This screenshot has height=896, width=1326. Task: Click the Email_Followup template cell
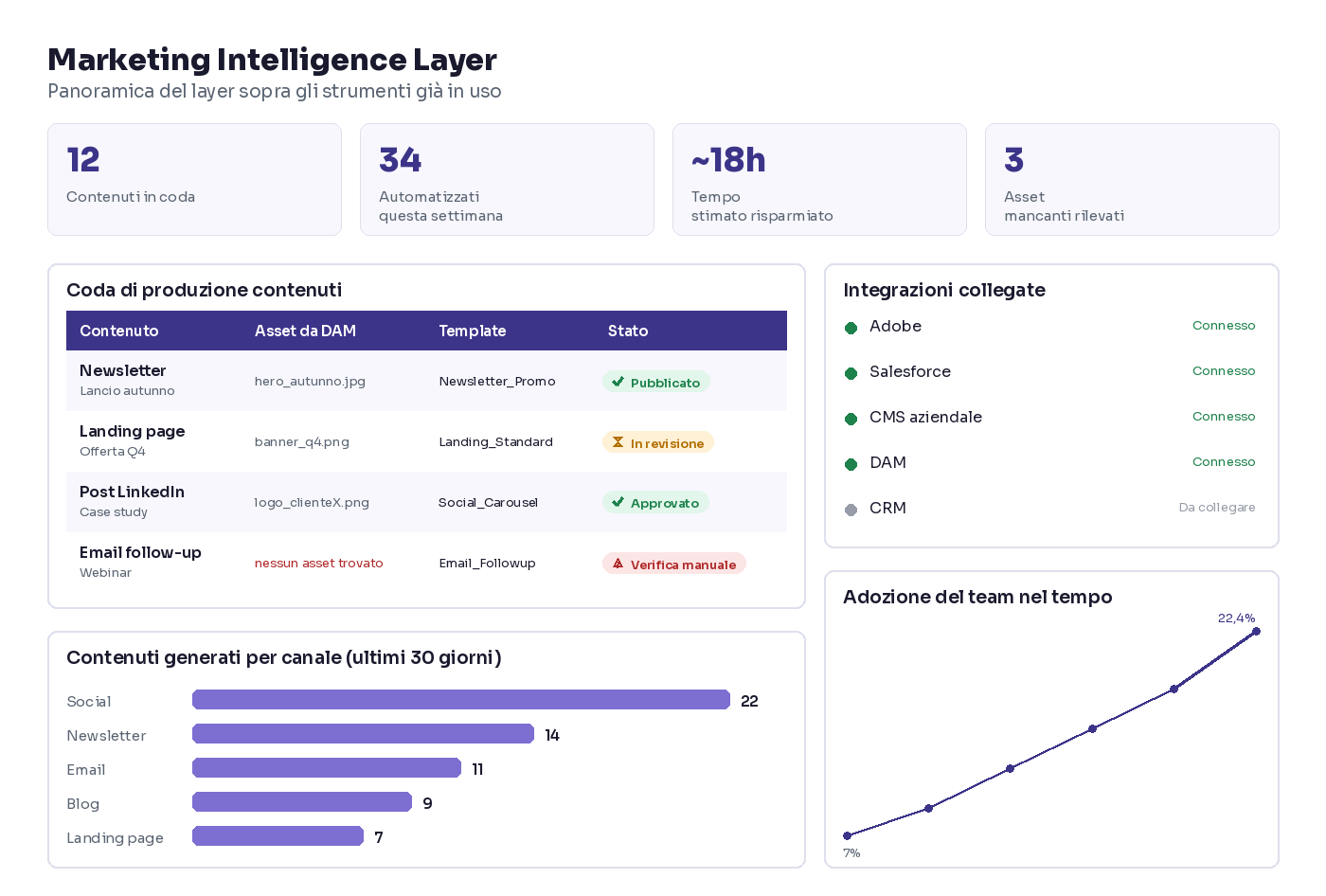(487, 564)
